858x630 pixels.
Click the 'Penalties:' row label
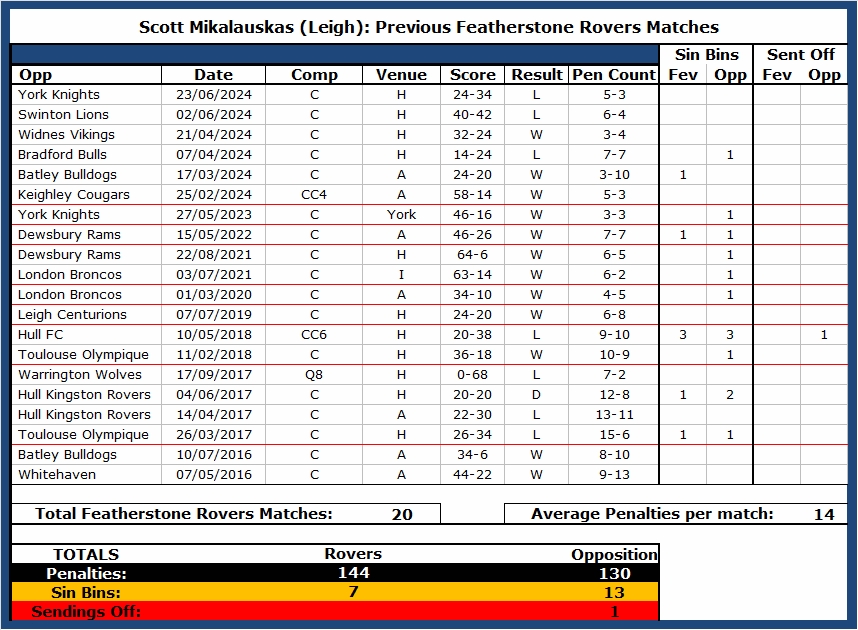tap(86, 574)
